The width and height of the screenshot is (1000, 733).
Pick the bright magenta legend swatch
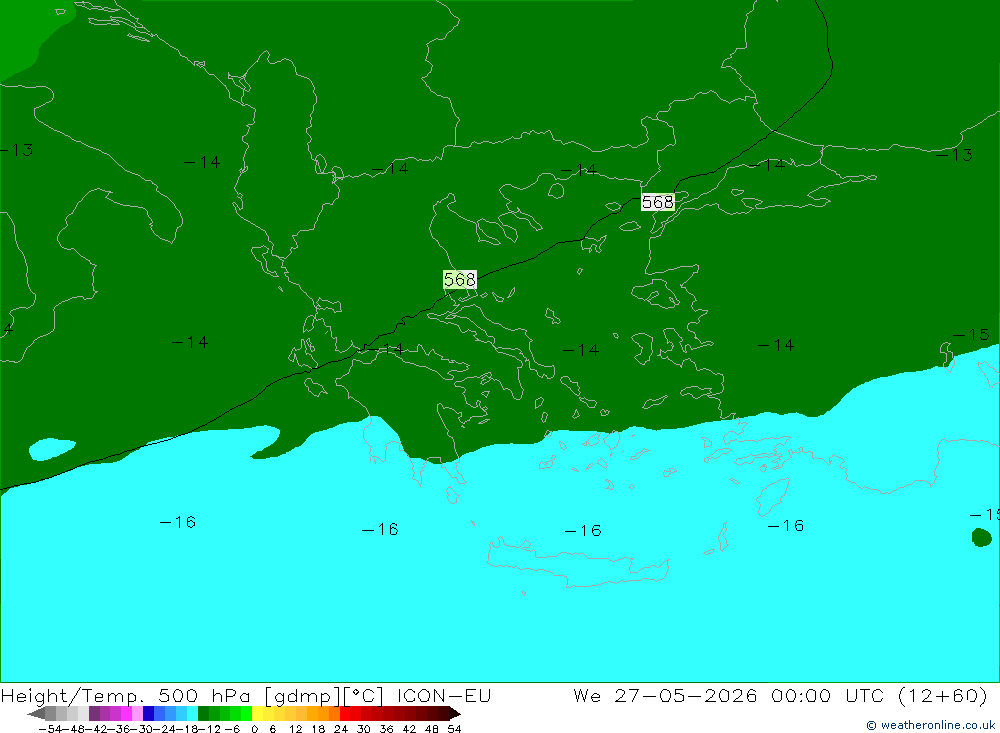[x=126, y=713]
